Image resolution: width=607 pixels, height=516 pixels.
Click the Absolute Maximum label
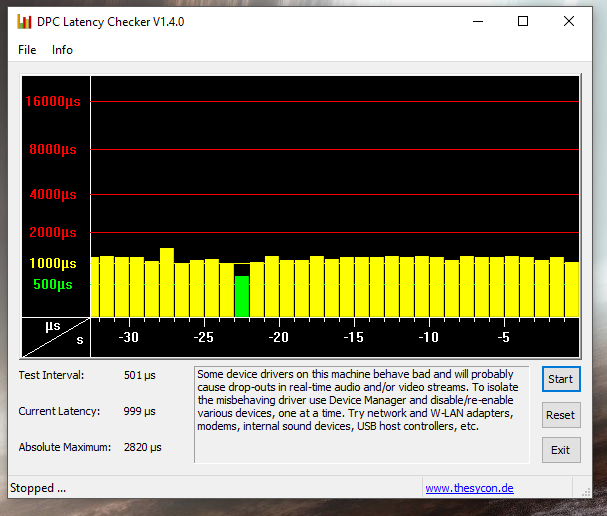pos(65,447)
